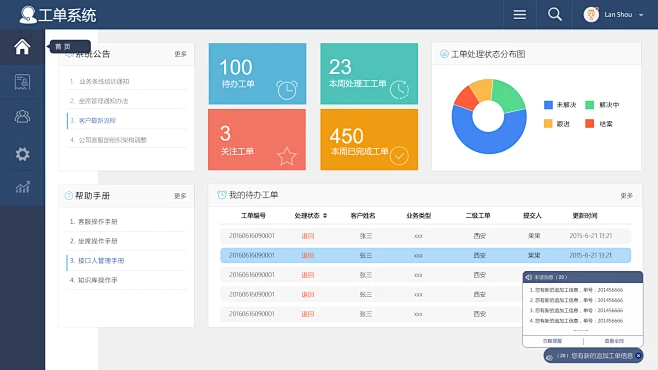This screenshot has width=658, height=370.
Task: Click the Lan Shou username text
Action: click(618, 15)
